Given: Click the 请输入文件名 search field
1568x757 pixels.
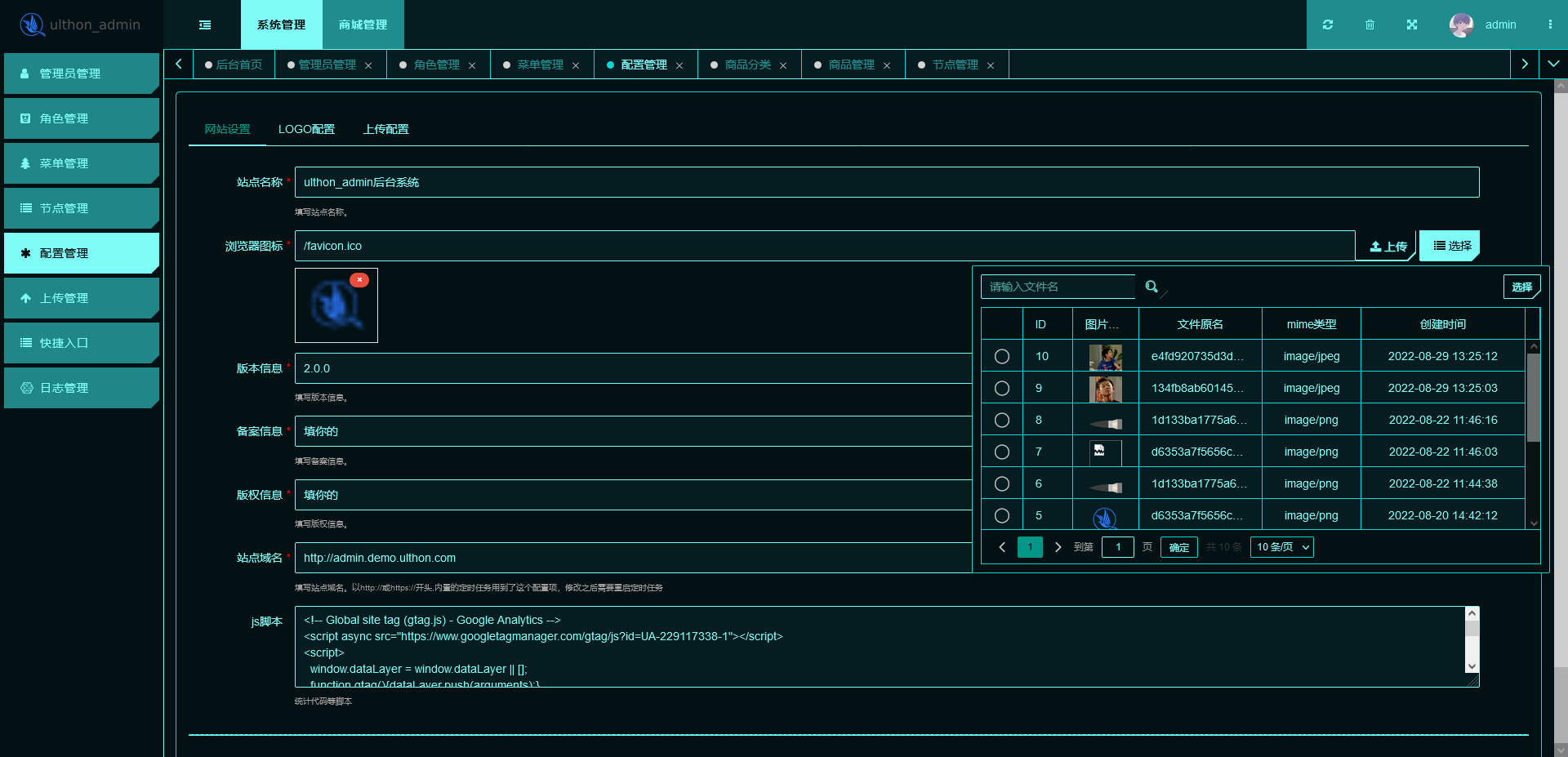Looking at the screenshot, I should tap(1058, 287).
